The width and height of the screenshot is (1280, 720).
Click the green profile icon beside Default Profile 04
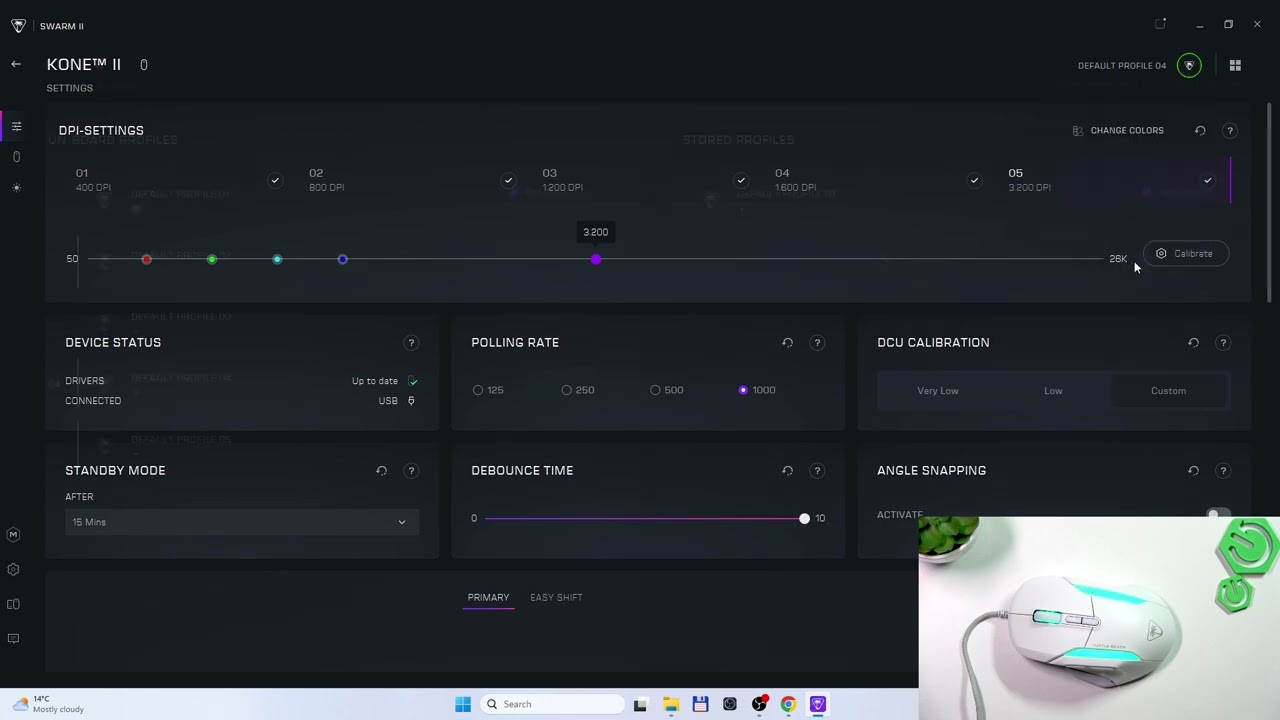[x=1189, y=65]
